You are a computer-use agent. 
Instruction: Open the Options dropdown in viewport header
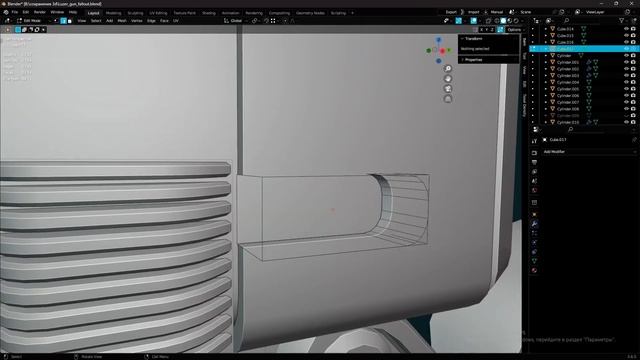point(514,30)
